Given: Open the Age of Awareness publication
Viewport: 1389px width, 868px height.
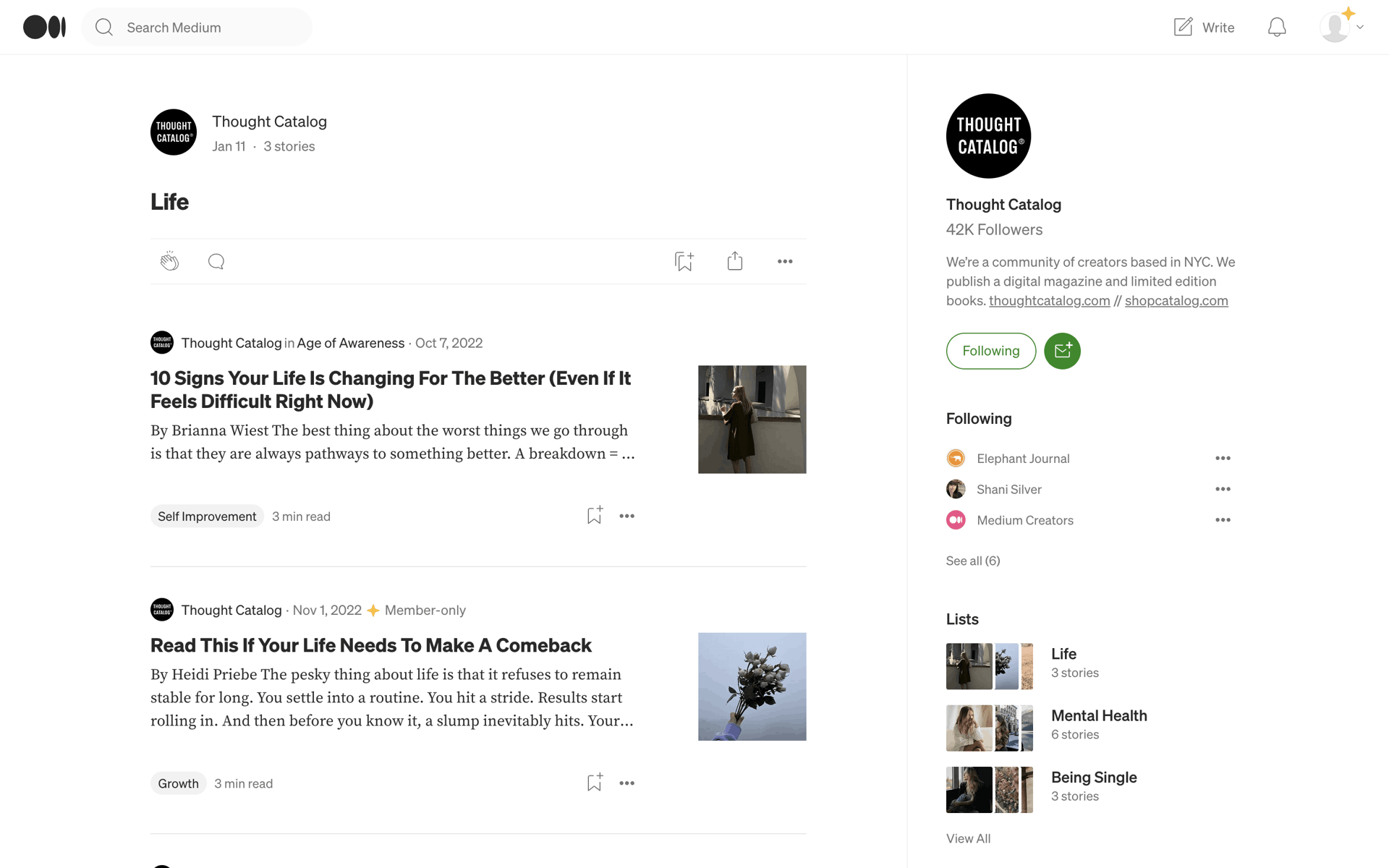Looking at the screenshot, I should click(x=350, y=343).
